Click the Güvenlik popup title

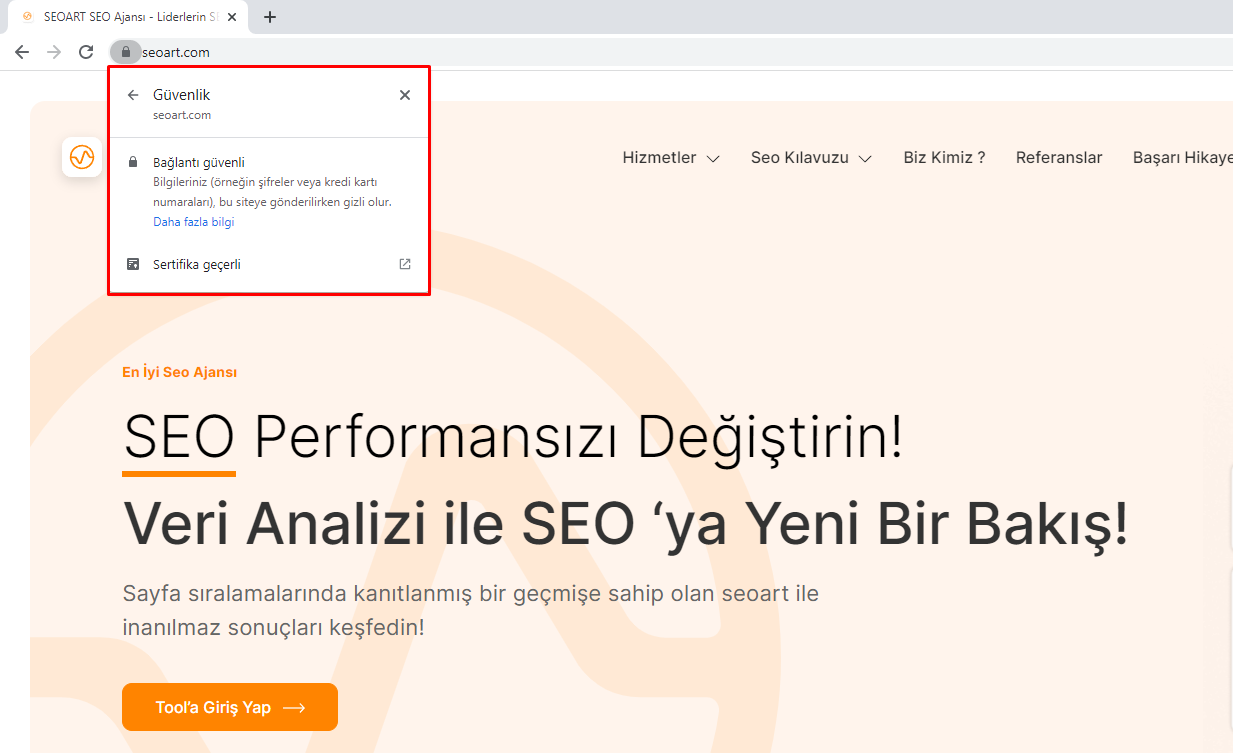point(181,95)
